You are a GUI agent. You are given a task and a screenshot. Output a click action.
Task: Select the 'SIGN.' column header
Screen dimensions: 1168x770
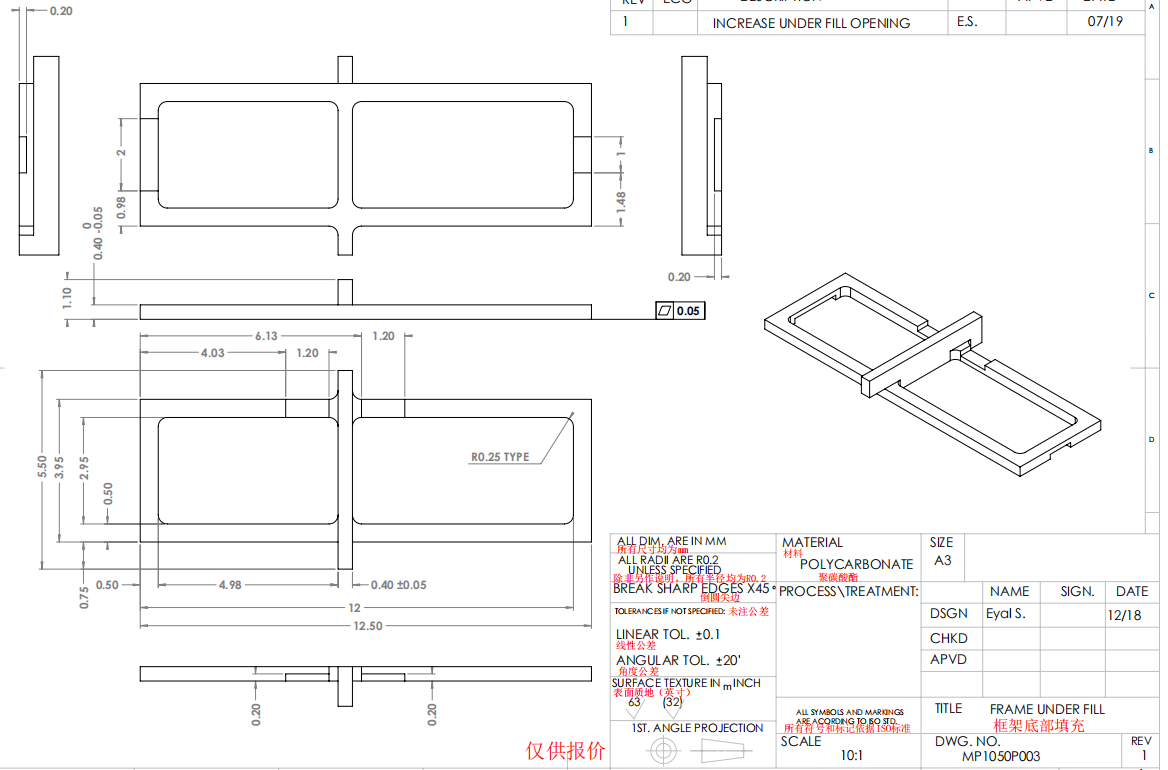coord(1078,591)
